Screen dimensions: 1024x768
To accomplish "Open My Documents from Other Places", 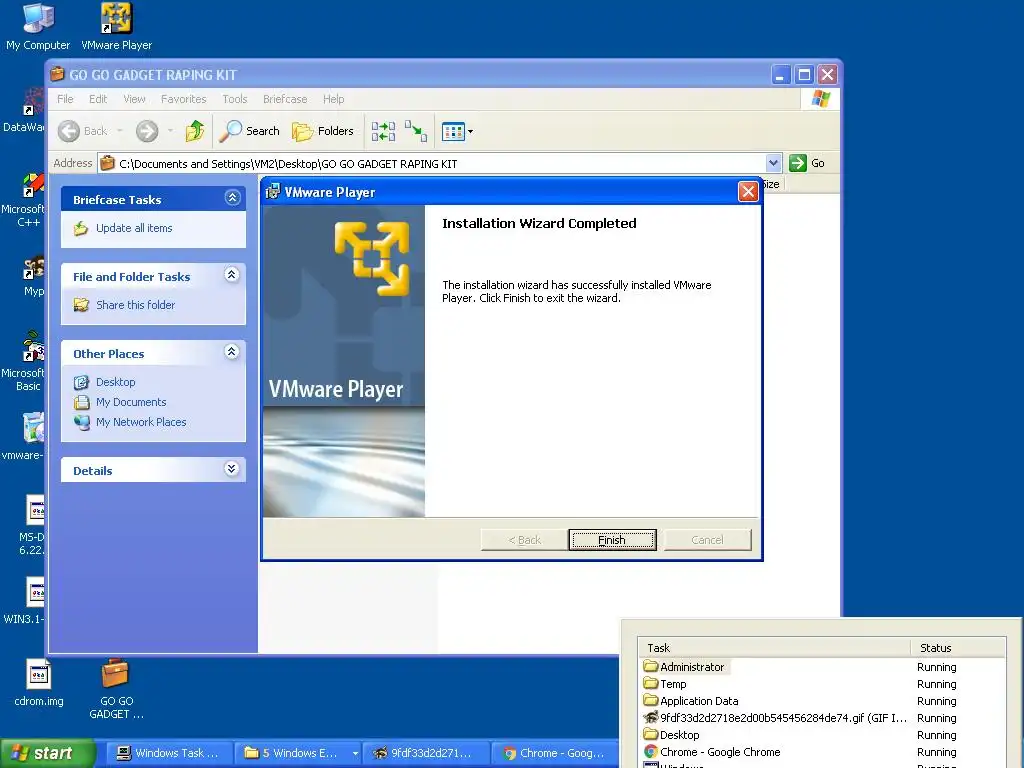I will (x=131, y=402).
